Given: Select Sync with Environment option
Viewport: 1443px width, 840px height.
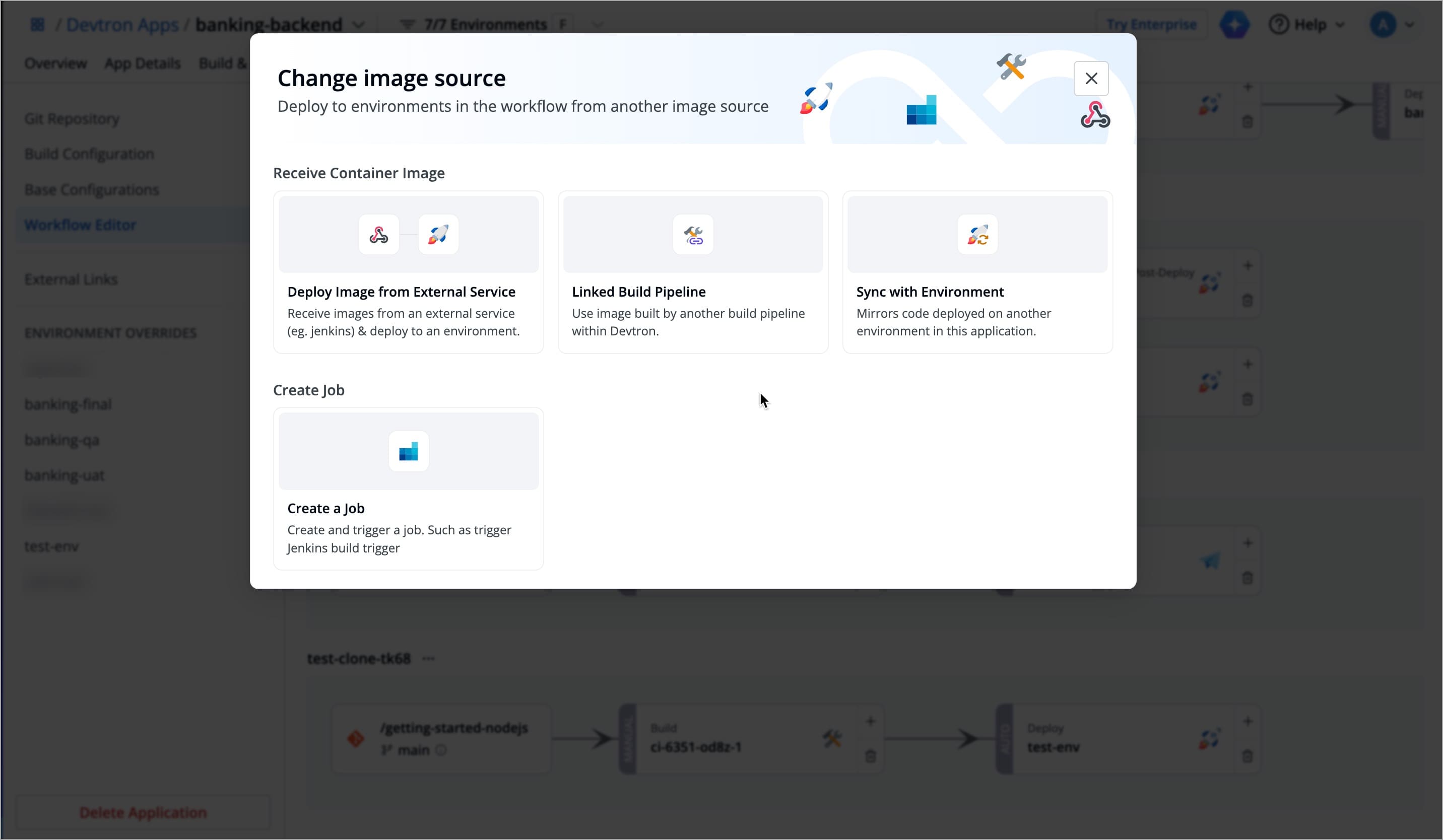Looking at the screenshot, I should point(976,272).
